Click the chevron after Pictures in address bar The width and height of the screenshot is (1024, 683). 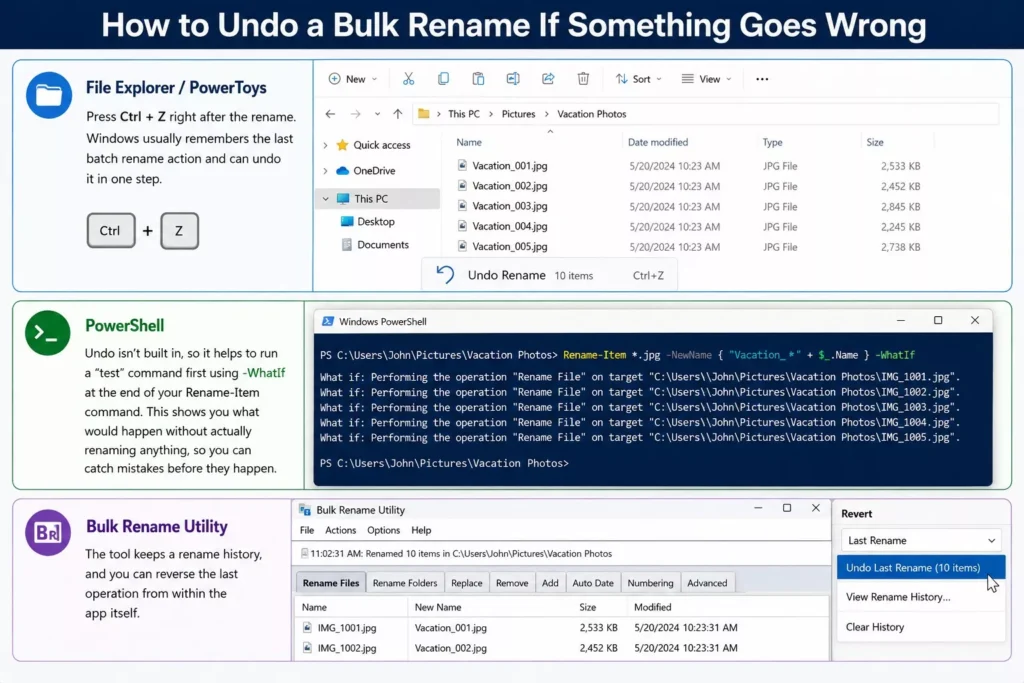[x=547, y=114]
